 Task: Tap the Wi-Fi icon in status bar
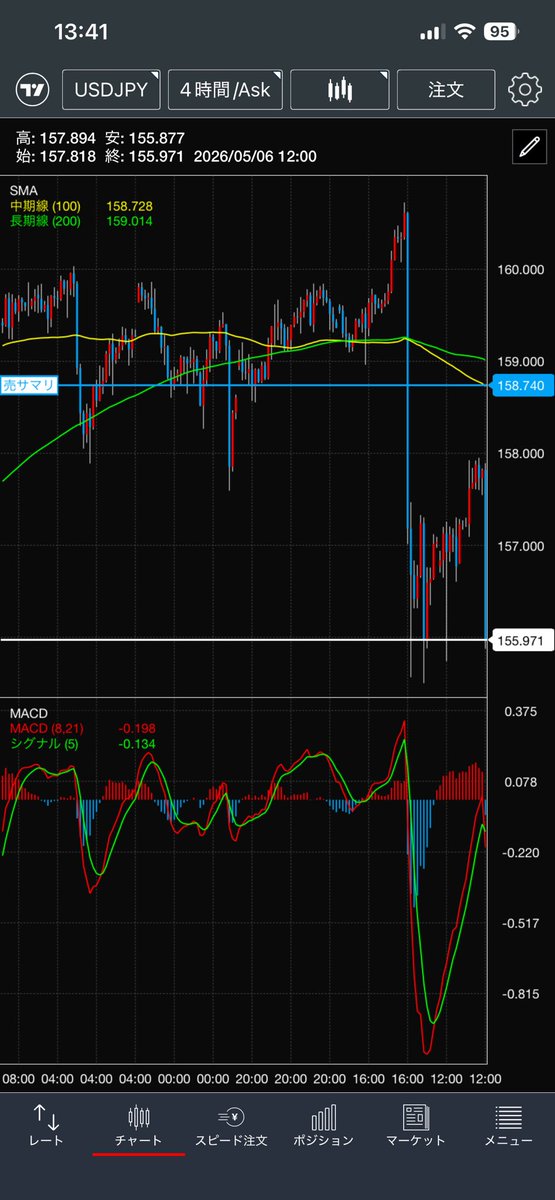463,32
